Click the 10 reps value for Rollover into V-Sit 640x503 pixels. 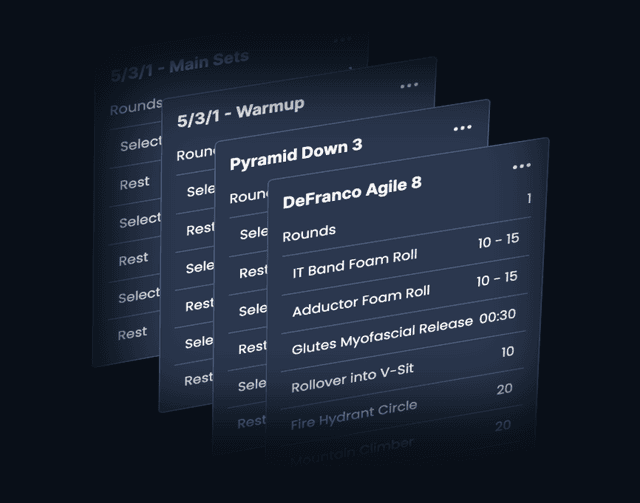coord(508,352)
